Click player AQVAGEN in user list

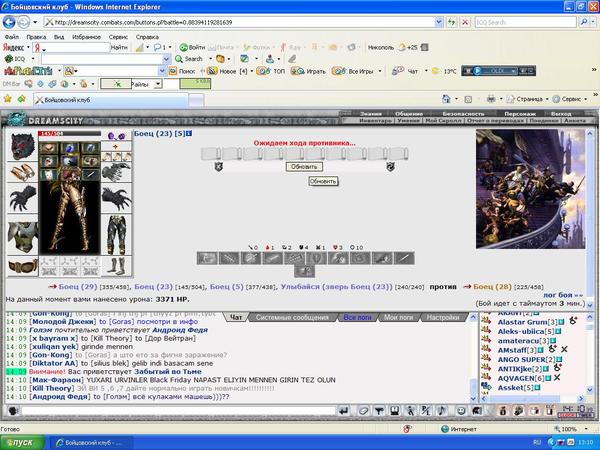[516, 378]
